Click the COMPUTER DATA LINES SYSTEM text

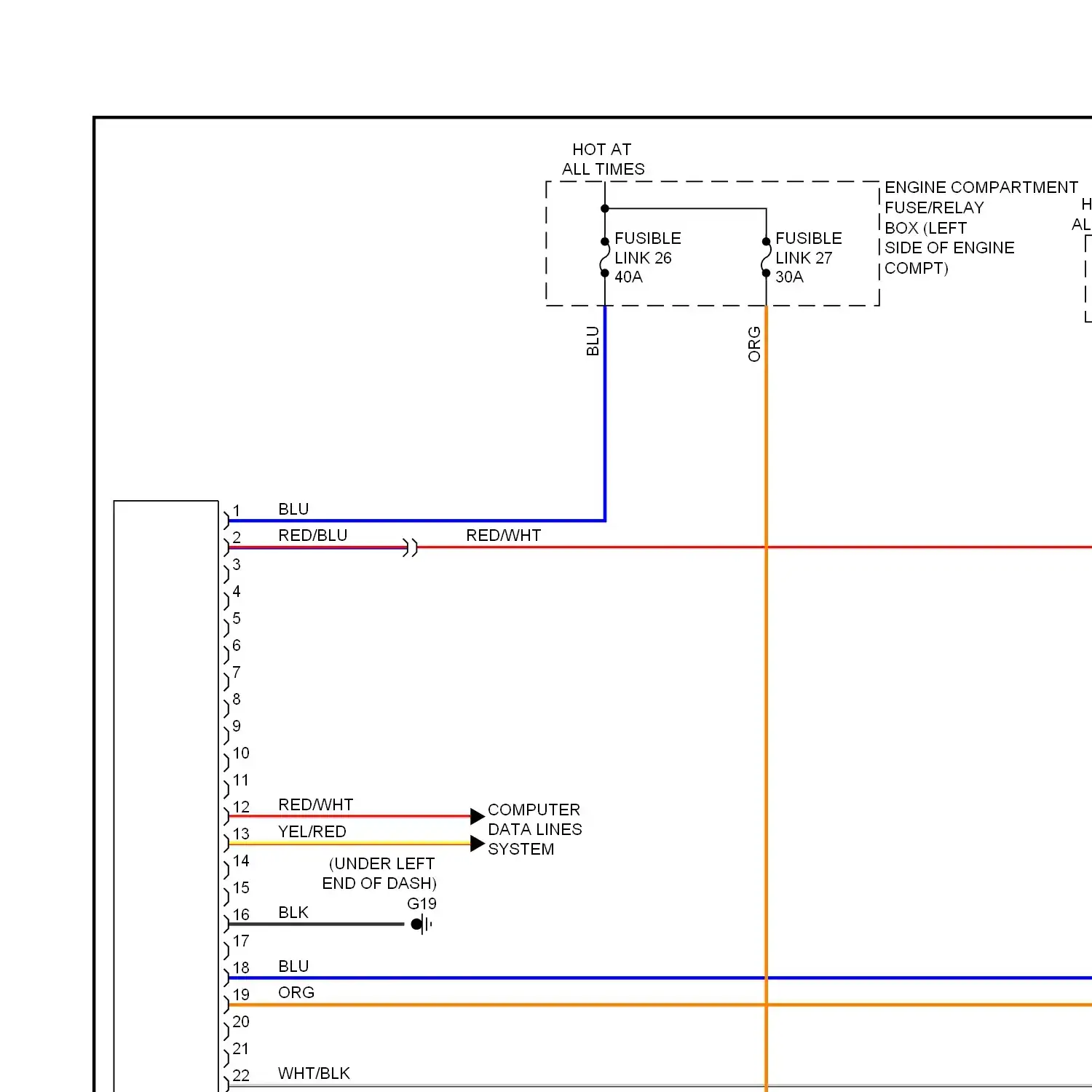(x=535, y=829)
